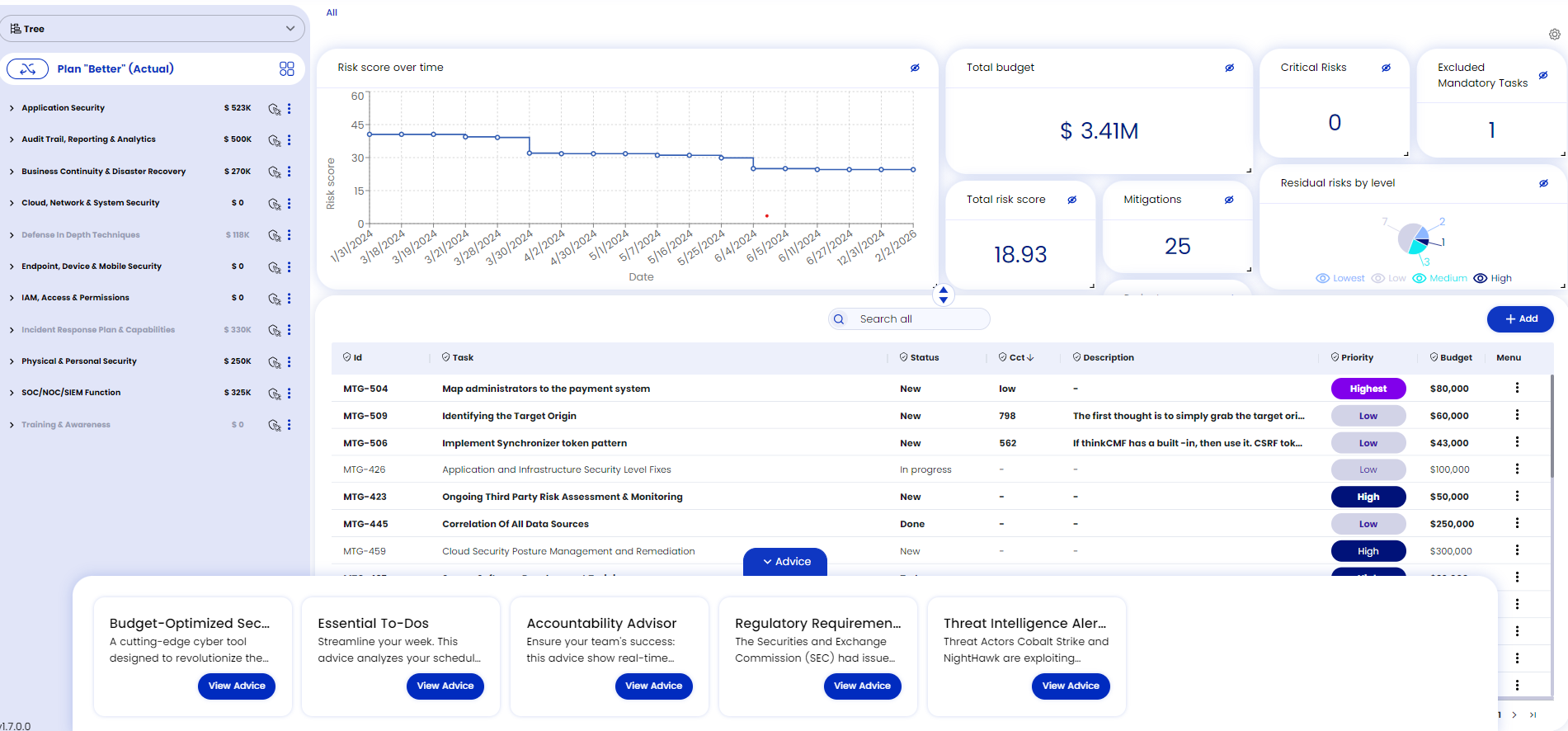Image resolution: width=1568 pixels, height=731 pixels.
Task: Open the dashboard settings gear
Action: click(1554, 35)
